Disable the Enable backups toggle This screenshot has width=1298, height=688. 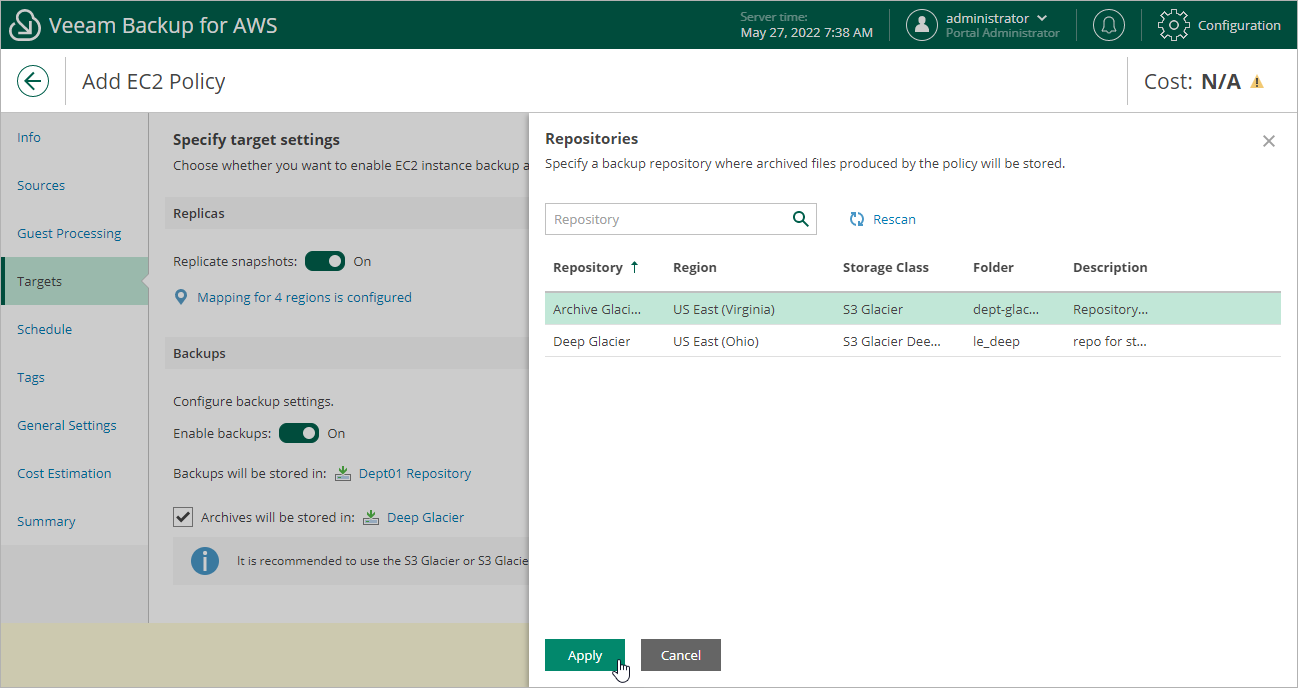[x=299, y=433]
